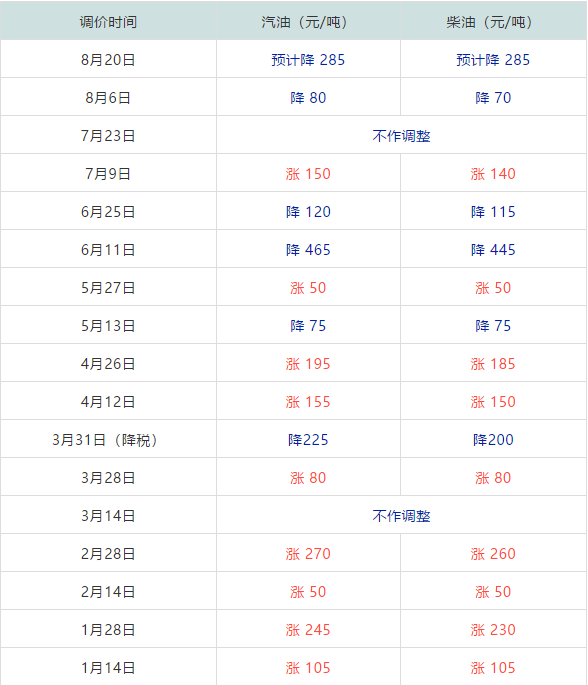
Task: Click gasoline value 降 80 for 8月6日
Action: click(x=308, y=98)
